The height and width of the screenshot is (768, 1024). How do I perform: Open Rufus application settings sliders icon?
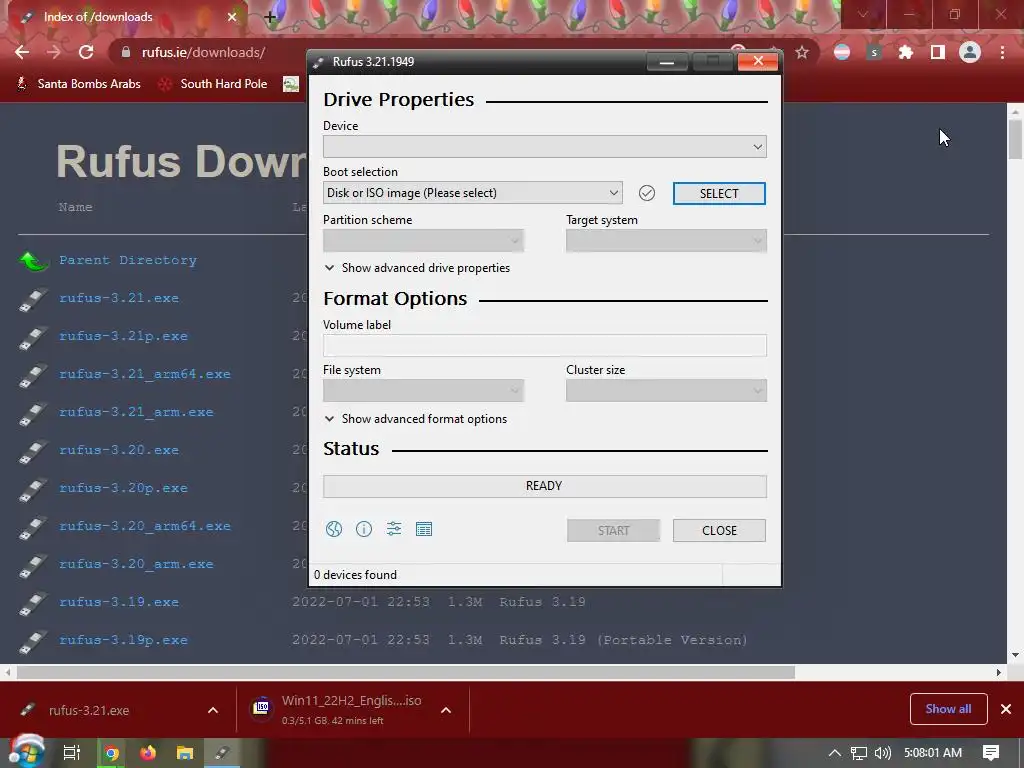[394, 529]
